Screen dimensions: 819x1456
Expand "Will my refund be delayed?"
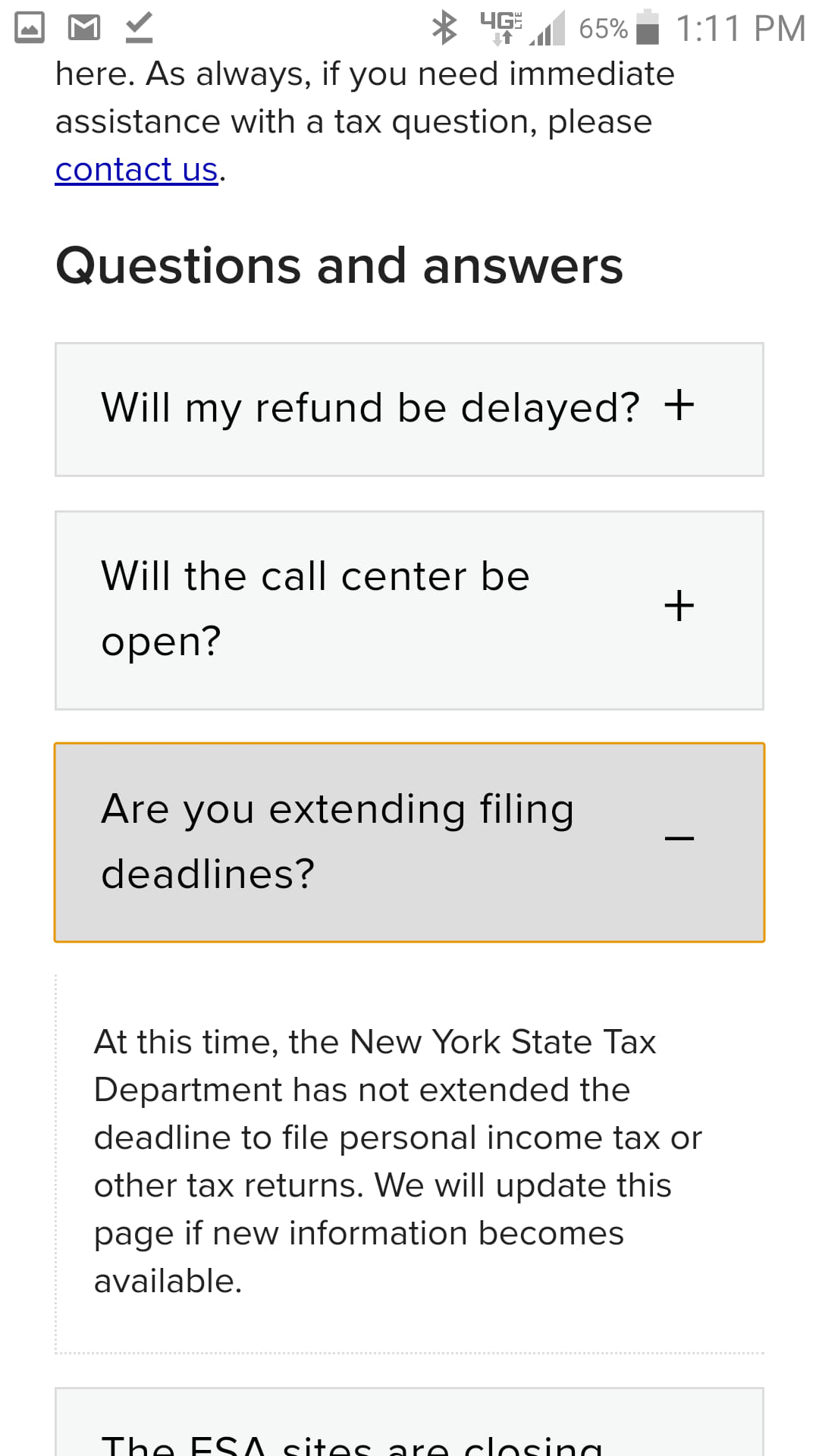coord(371,409)
